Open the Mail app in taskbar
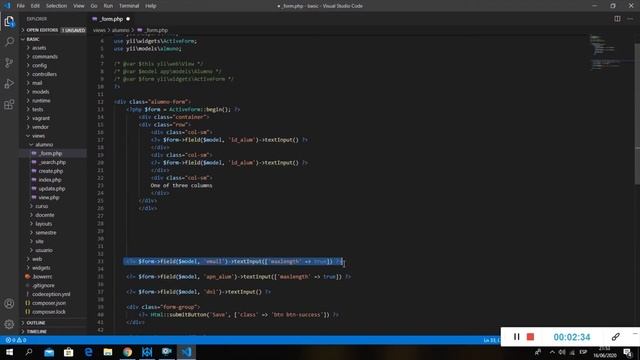The height and width of the screenshot is (360, 640). coord(49,352)
